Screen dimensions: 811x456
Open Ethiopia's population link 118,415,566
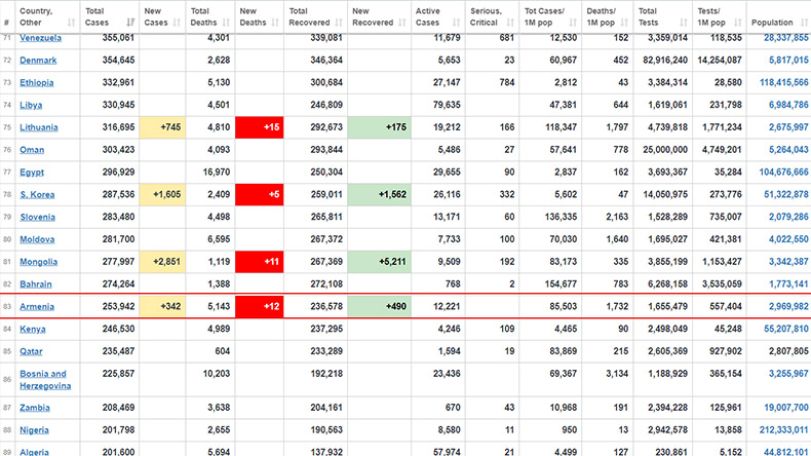tap(784, 82)
